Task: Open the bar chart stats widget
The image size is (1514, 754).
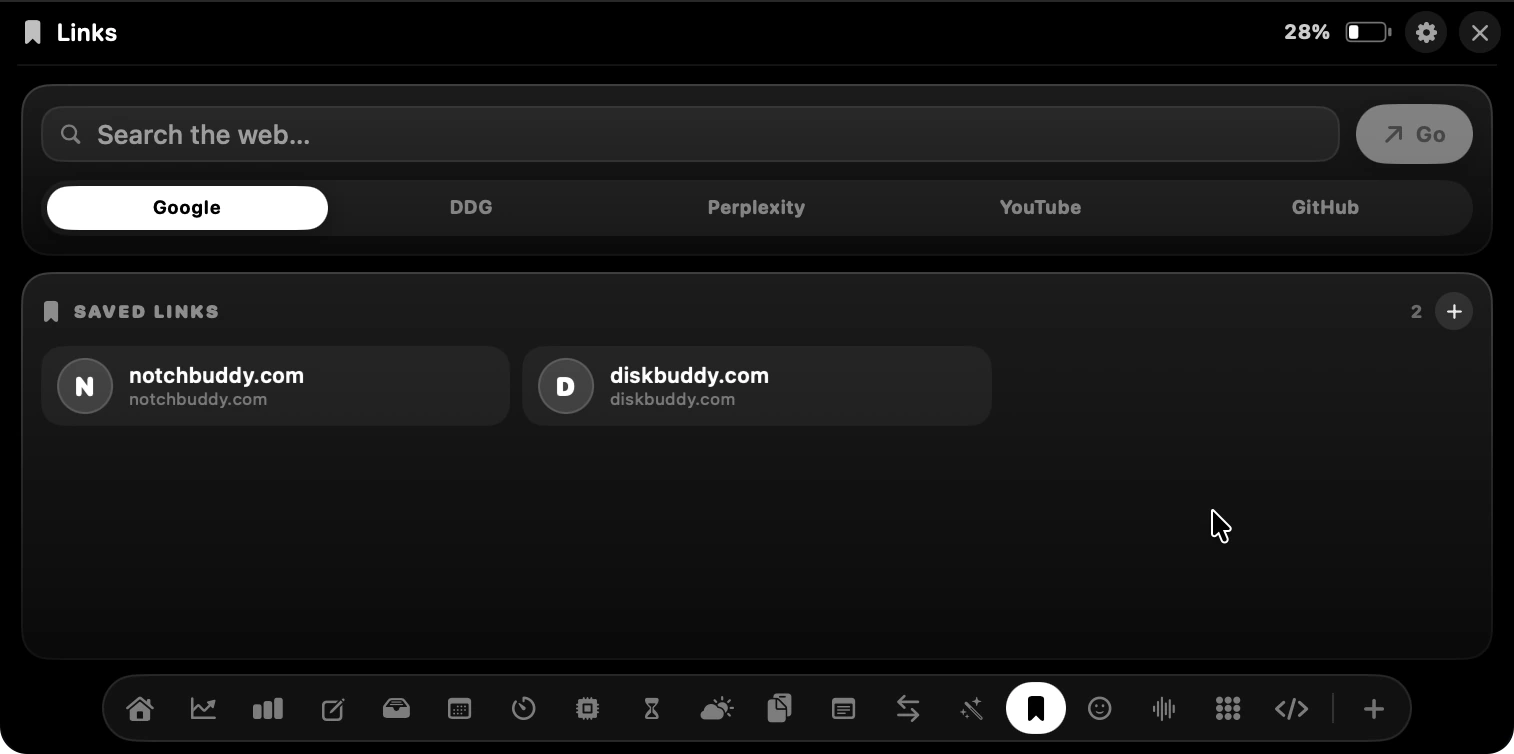Action: [268, 709]
